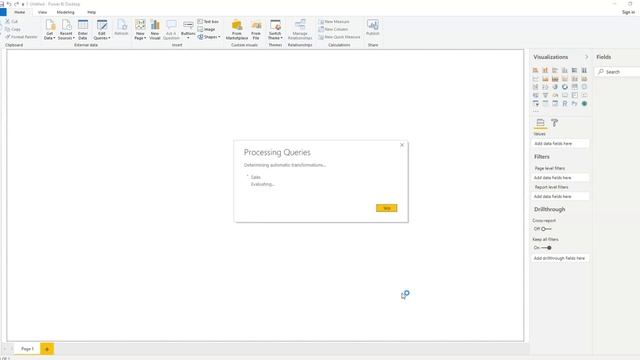Click Manage Relationships icon
The width and height of the screenshot is (640, 360).
(x=300, y=24)
